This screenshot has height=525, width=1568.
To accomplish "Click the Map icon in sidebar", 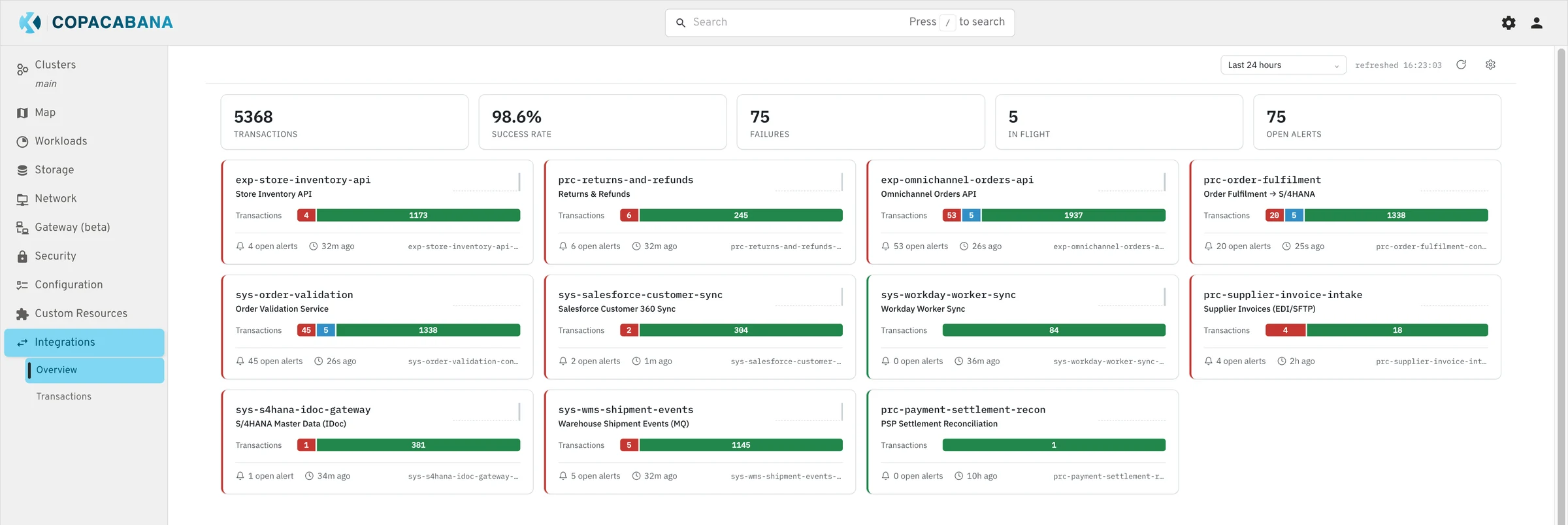I will click(x=22, y=112).
